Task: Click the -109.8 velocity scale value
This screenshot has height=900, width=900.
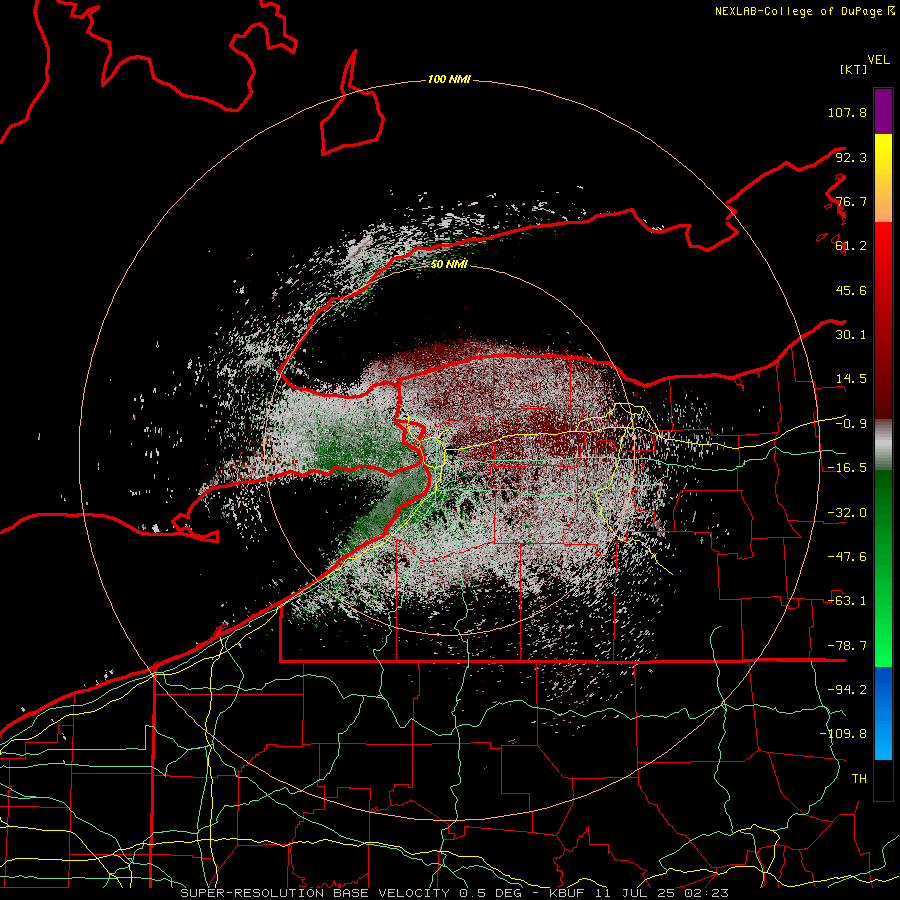Action: [x=843, y=734]
